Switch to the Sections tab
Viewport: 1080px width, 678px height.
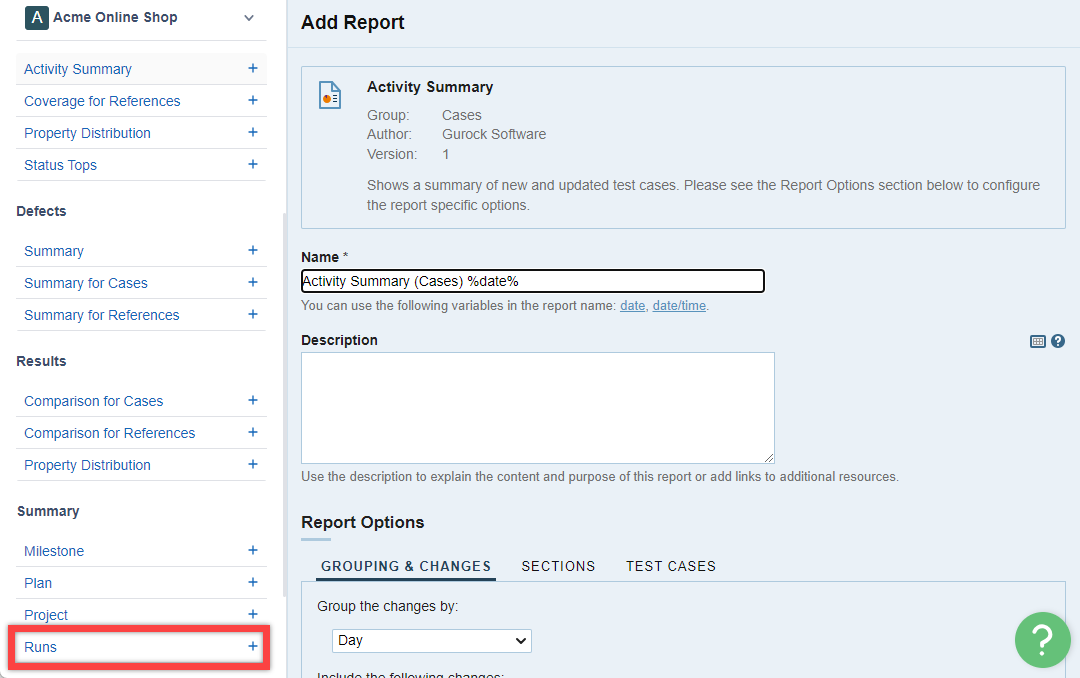click(558, 566)
